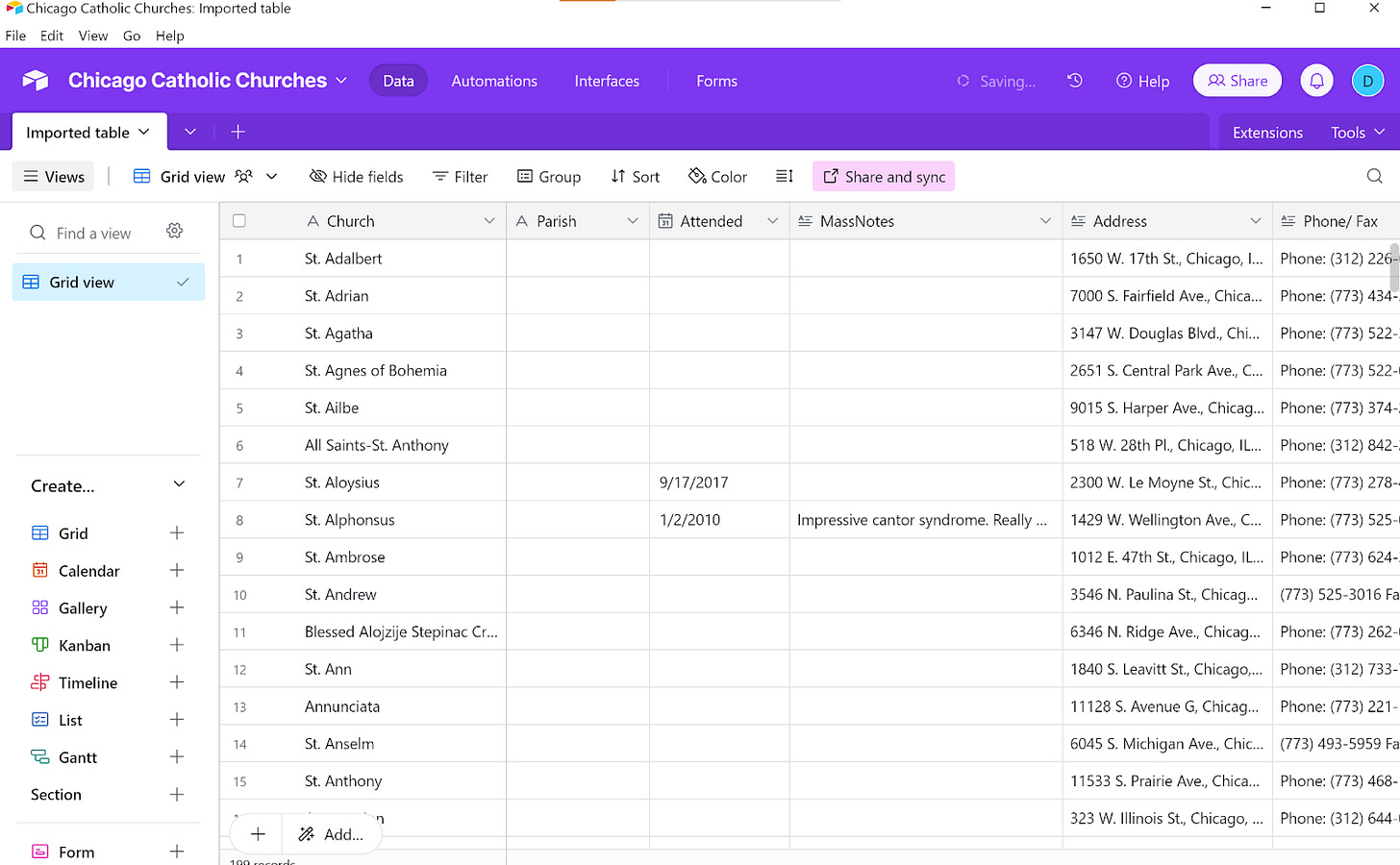Viewport: 1400px width, 865px height.
Task: Click the search magnifier icon in toolbar
Action: point(1375,176)
